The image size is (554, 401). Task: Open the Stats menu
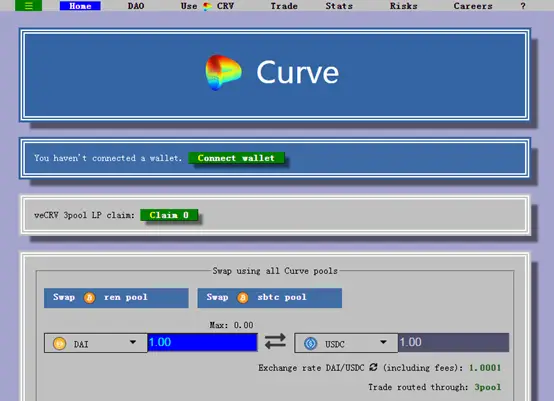[339, 6]
